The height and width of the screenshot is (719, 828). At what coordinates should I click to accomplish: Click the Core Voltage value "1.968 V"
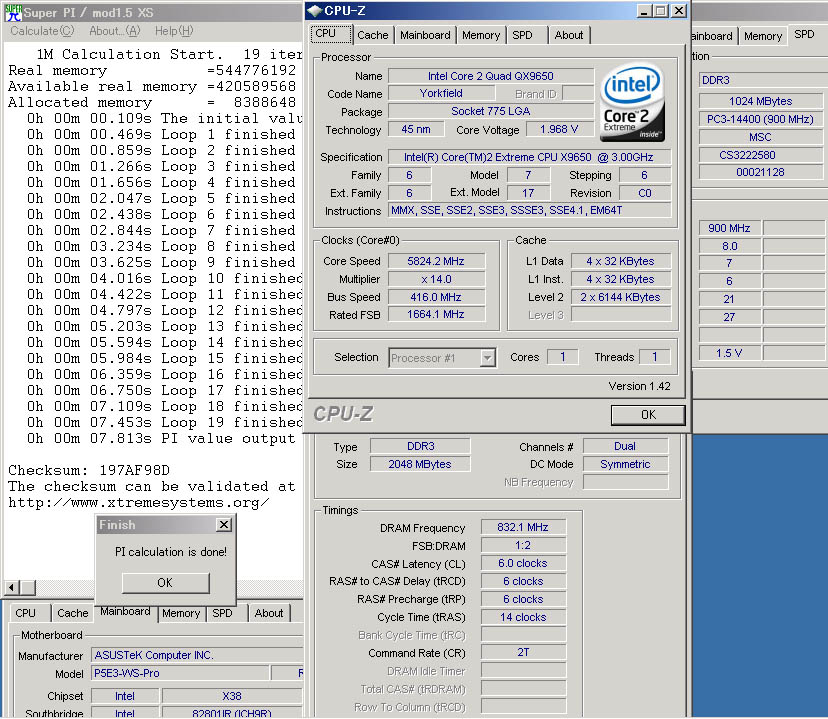pos(559,129)
